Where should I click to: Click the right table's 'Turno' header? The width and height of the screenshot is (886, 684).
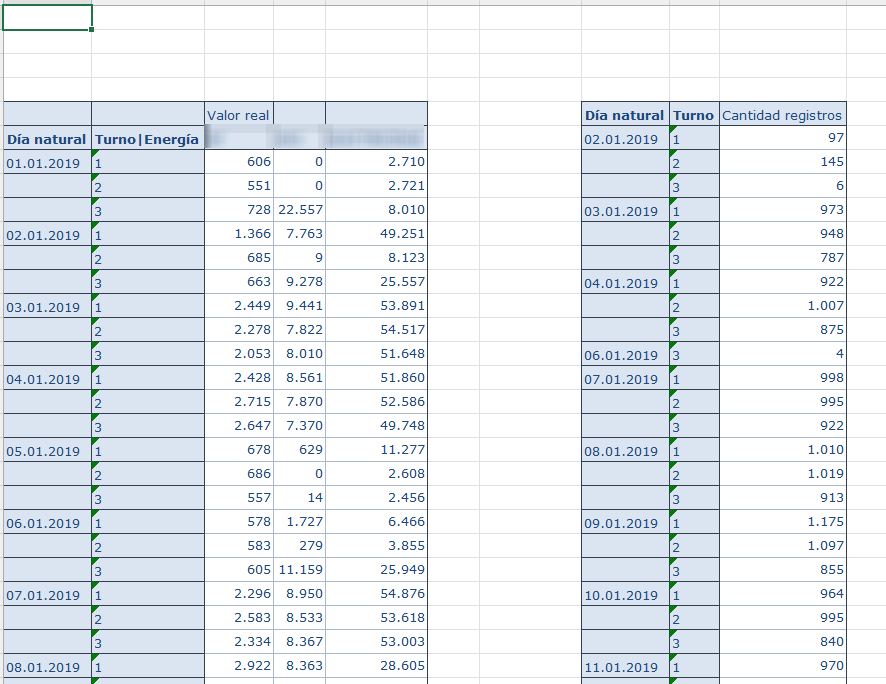(x=694, y=115)
